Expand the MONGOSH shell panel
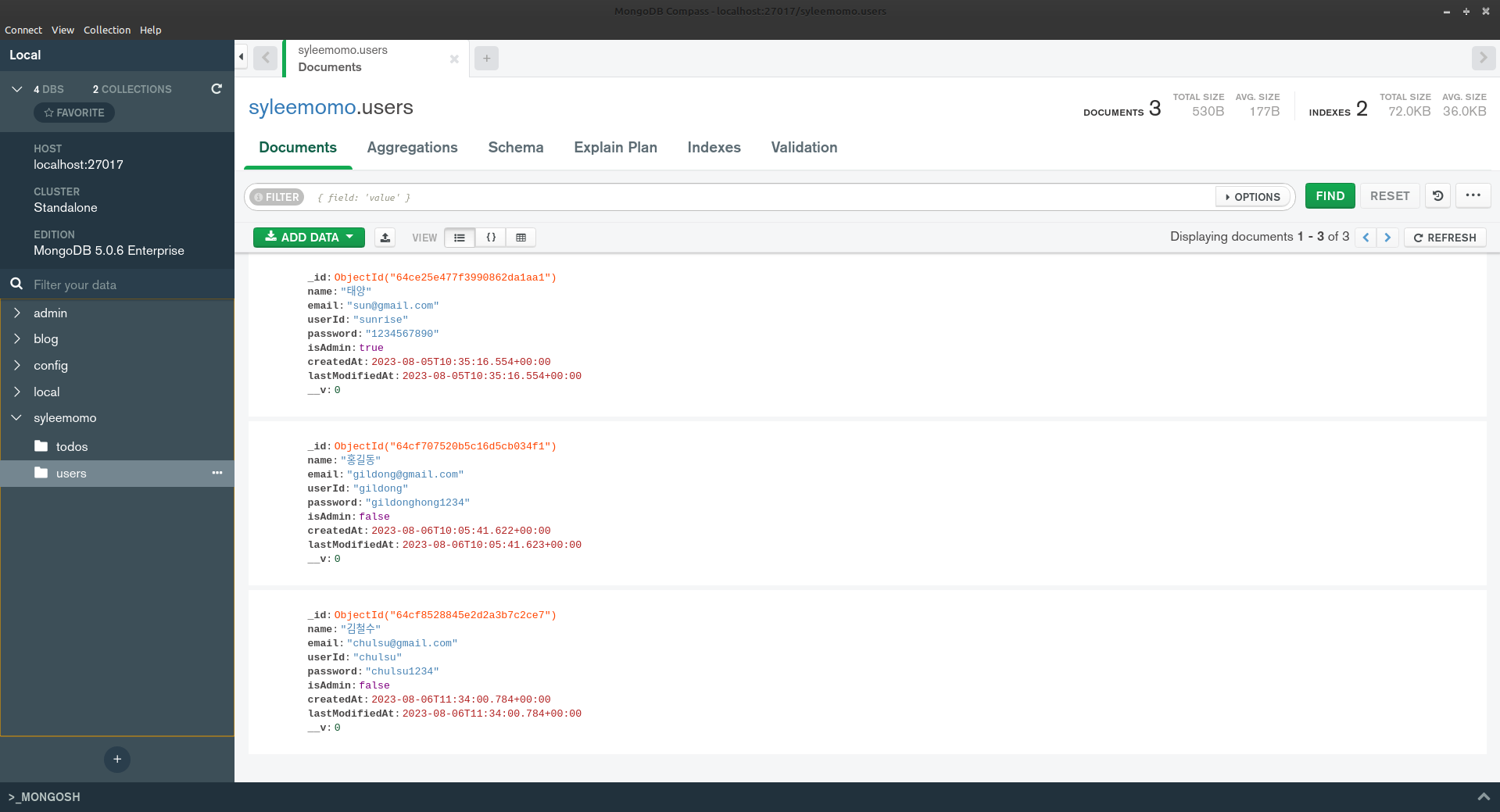1500x812 pixels. click(1483, 797)
